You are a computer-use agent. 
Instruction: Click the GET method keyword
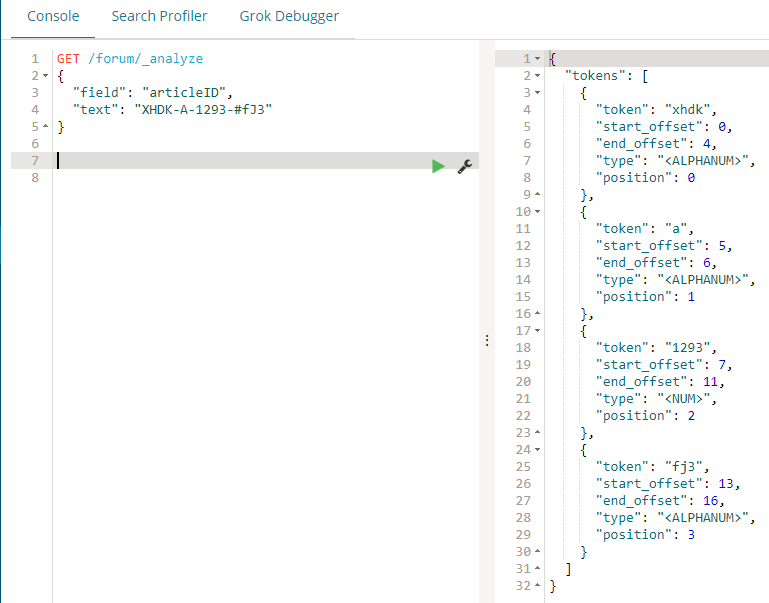pos(68,59)
